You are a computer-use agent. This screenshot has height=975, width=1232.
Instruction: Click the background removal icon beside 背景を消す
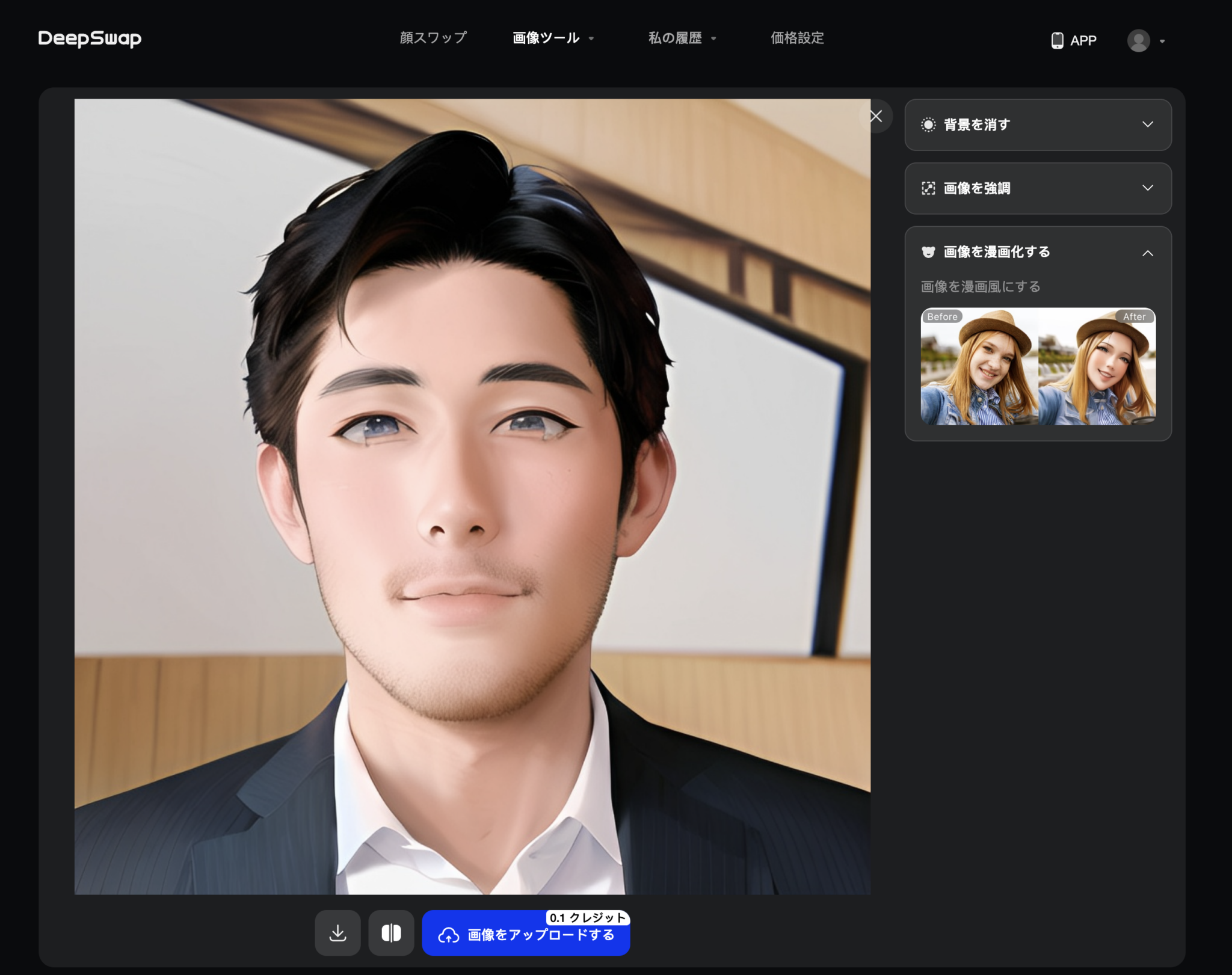click(x=928, y=125)
